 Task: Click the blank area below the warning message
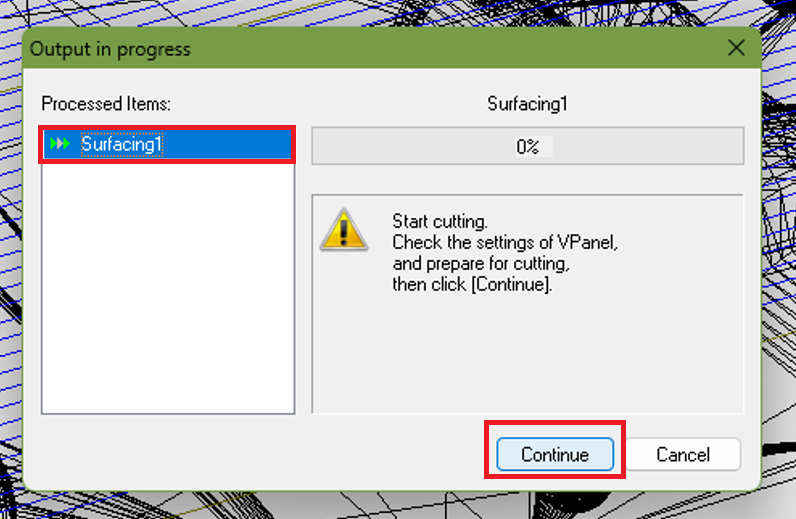(x=528, y=353)
